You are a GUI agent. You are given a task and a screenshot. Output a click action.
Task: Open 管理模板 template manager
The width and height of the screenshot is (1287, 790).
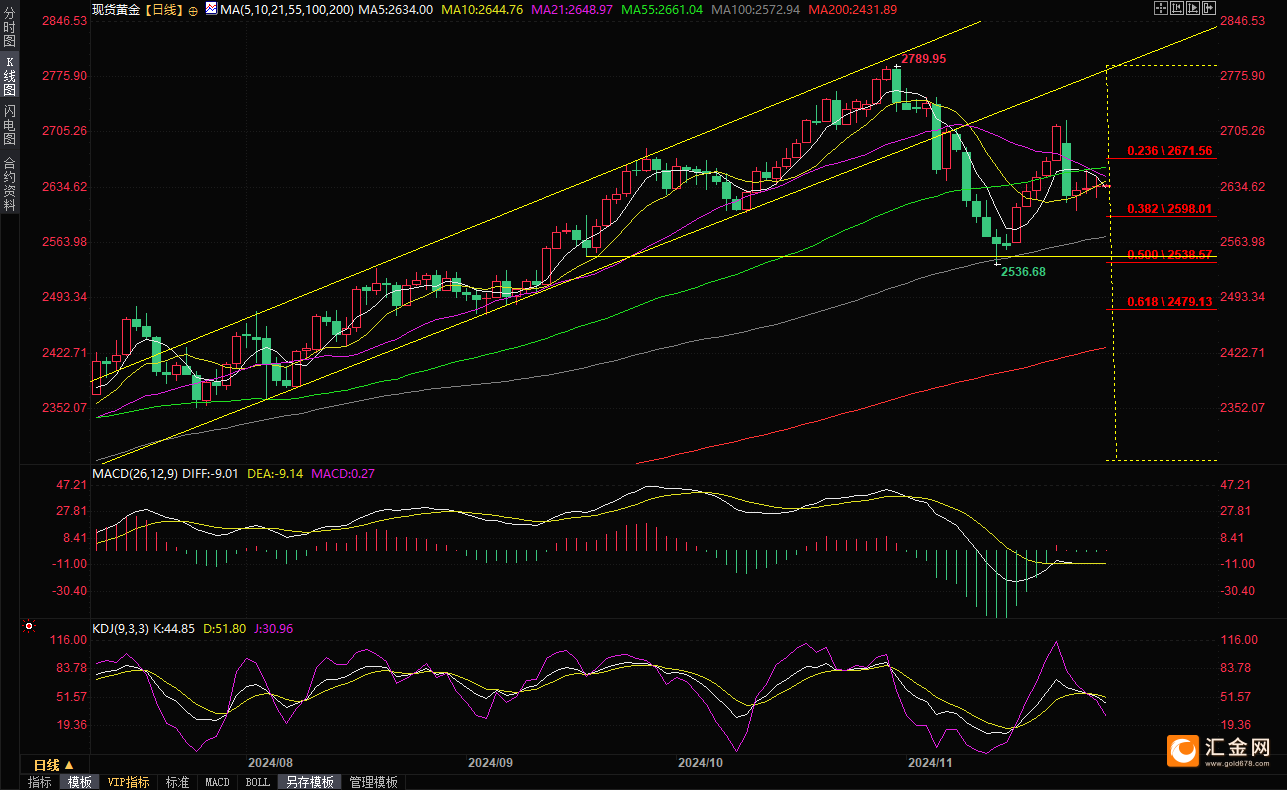(x=373, y=782)
